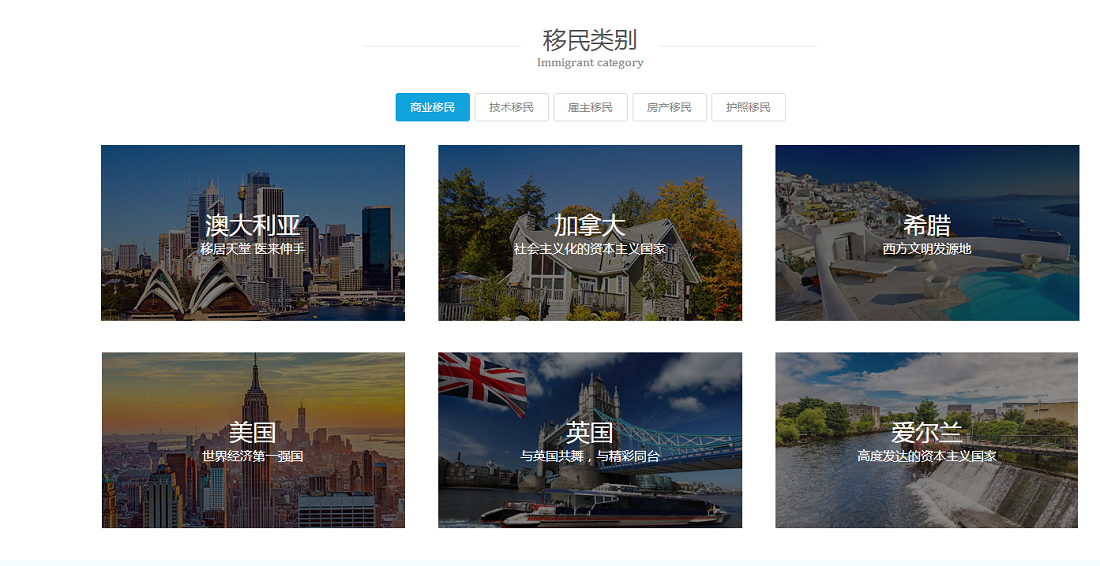Open the 英国 Tower Bridge card
Image resolution: width=1100 pixels, height=566 pixels.
click(x=590, y=440)
